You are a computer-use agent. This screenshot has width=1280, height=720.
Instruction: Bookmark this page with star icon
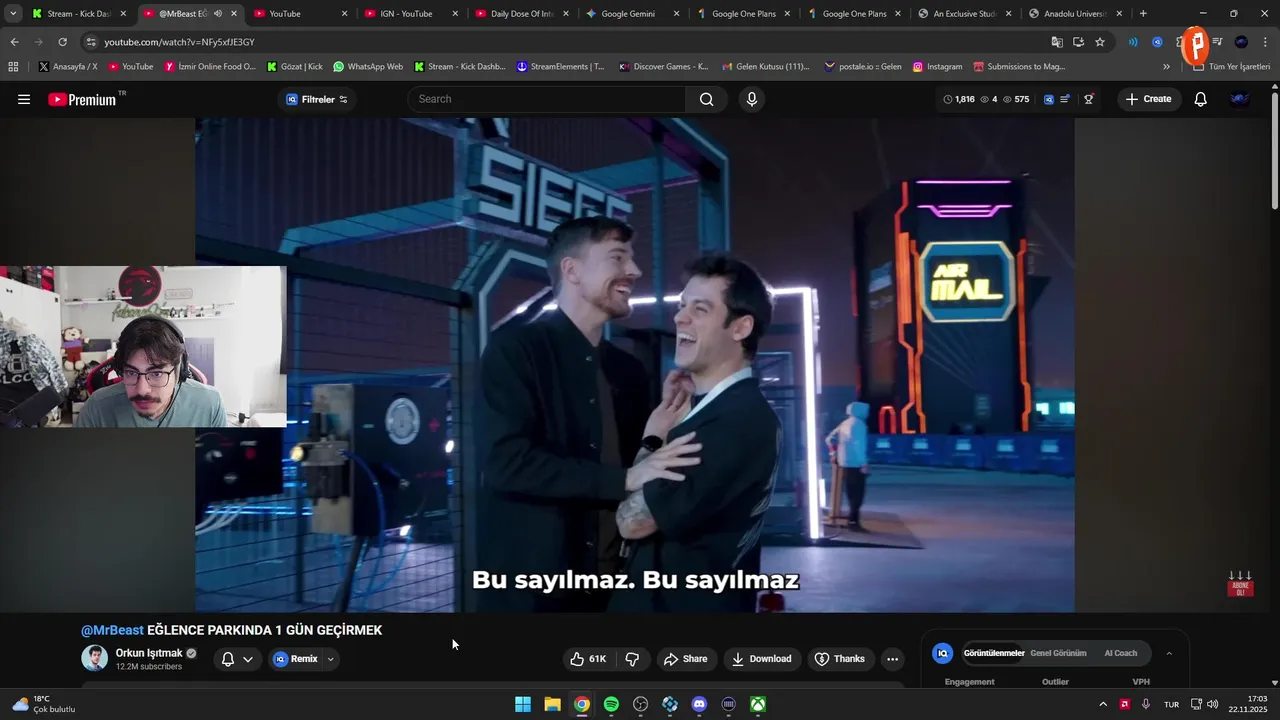(1100, 42)
